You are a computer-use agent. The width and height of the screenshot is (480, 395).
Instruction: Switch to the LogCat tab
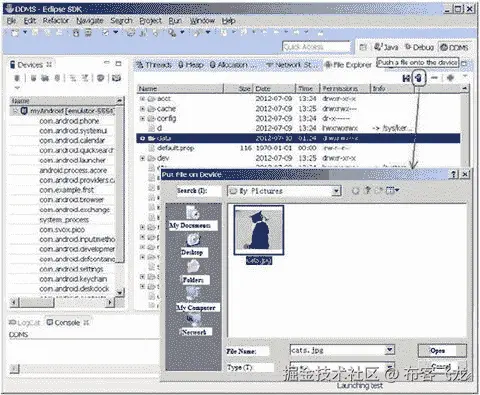pos(25,323)
